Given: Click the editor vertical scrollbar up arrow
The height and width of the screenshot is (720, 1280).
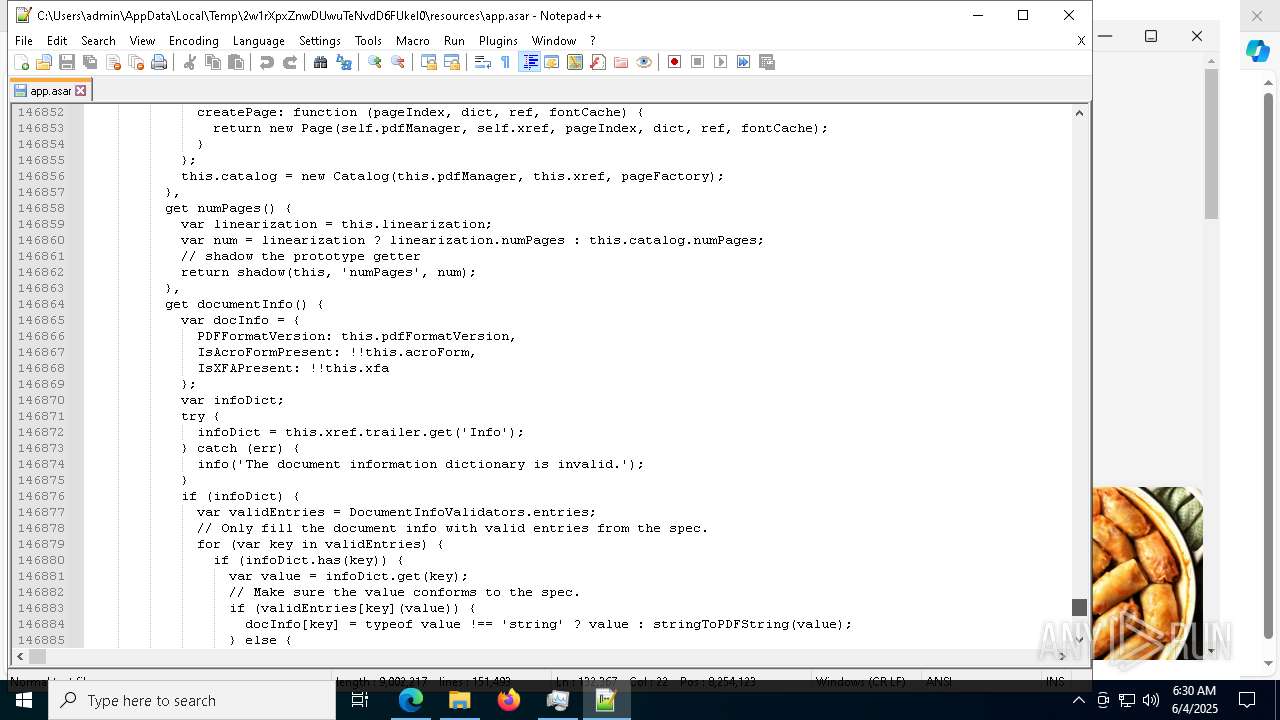Looking at the screenshot, I should click(x=1079, y=112).
